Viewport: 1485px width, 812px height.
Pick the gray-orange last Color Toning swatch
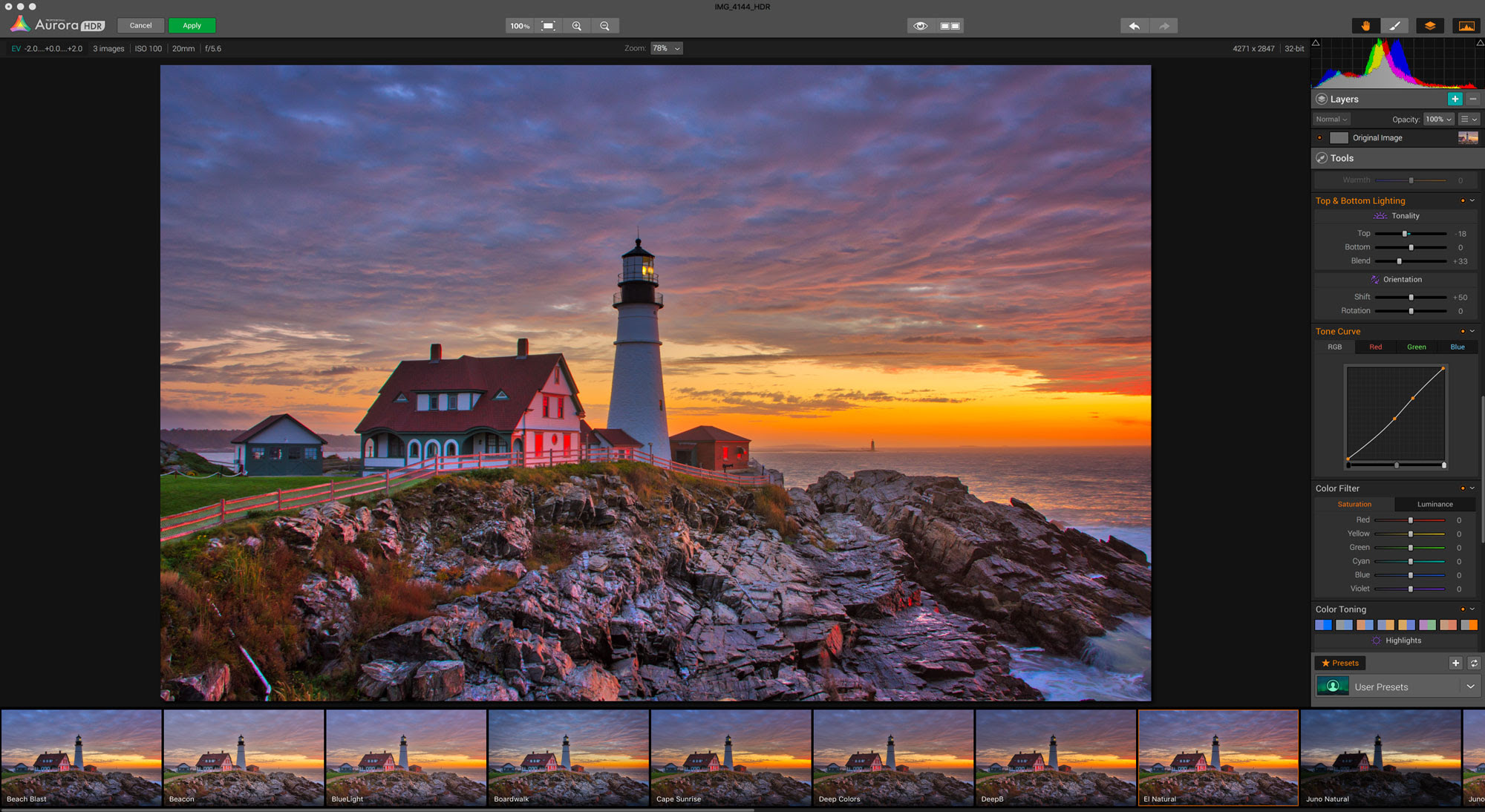[x=1469, y=625]
